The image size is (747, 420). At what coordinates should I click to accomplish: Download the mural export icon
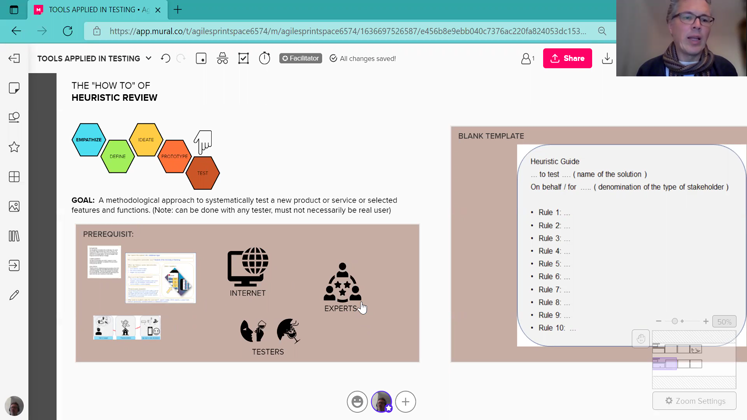[x=607, y=58]
